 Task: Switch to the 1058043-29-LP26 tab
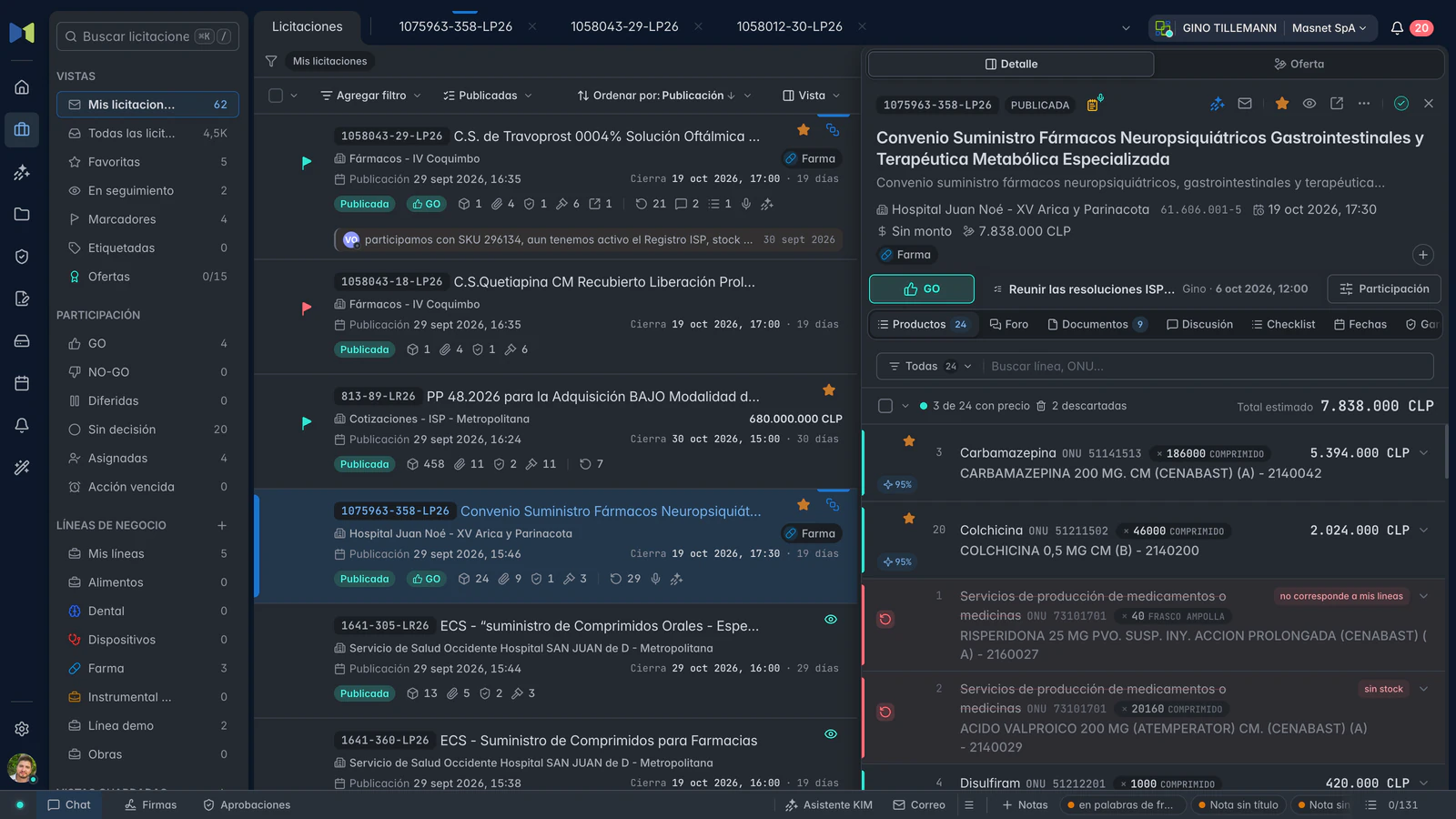coord(624,27)
